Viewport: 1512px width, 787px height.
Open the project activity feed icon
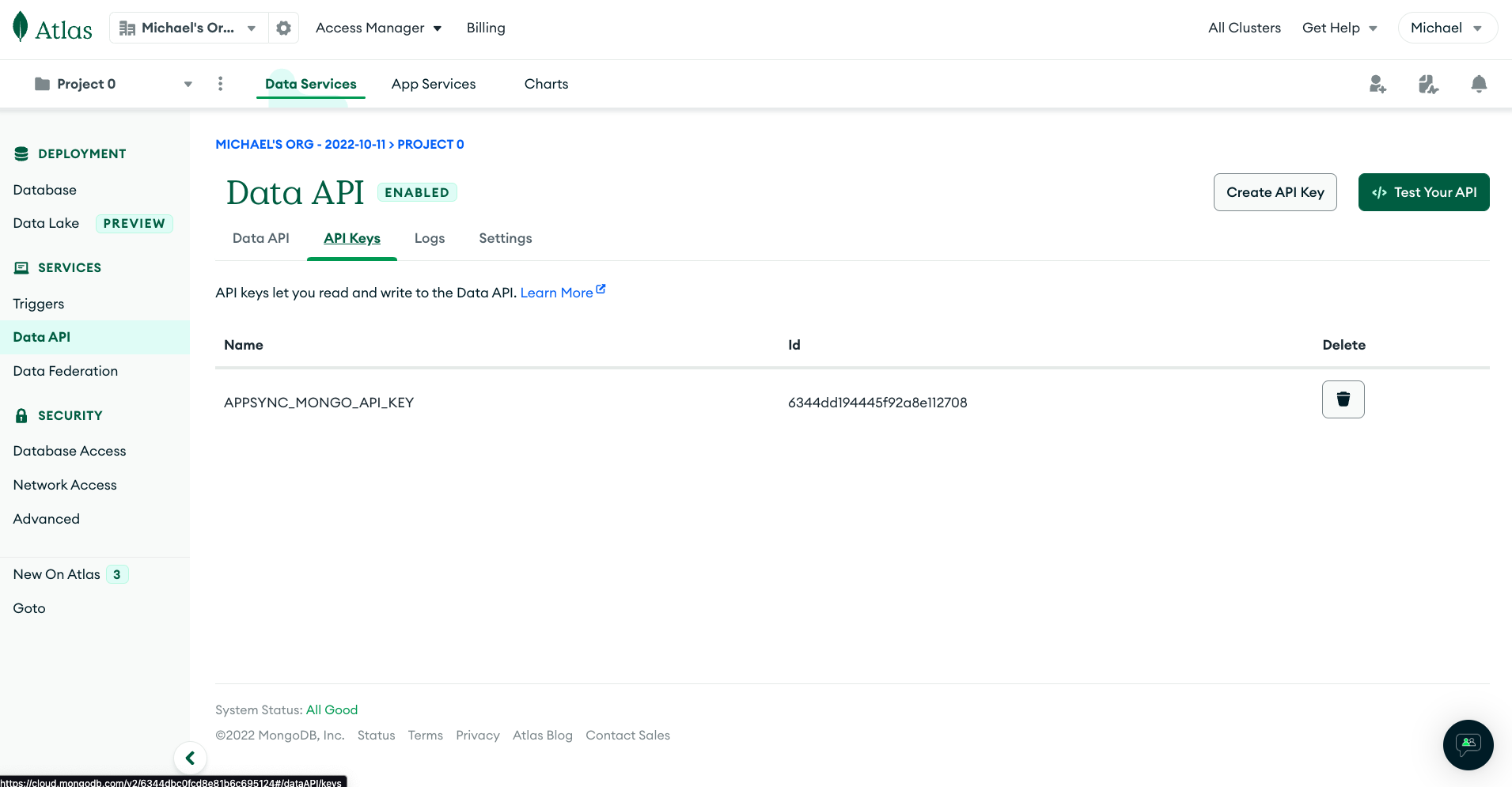pyautogui.click(x=1428, y=84)
